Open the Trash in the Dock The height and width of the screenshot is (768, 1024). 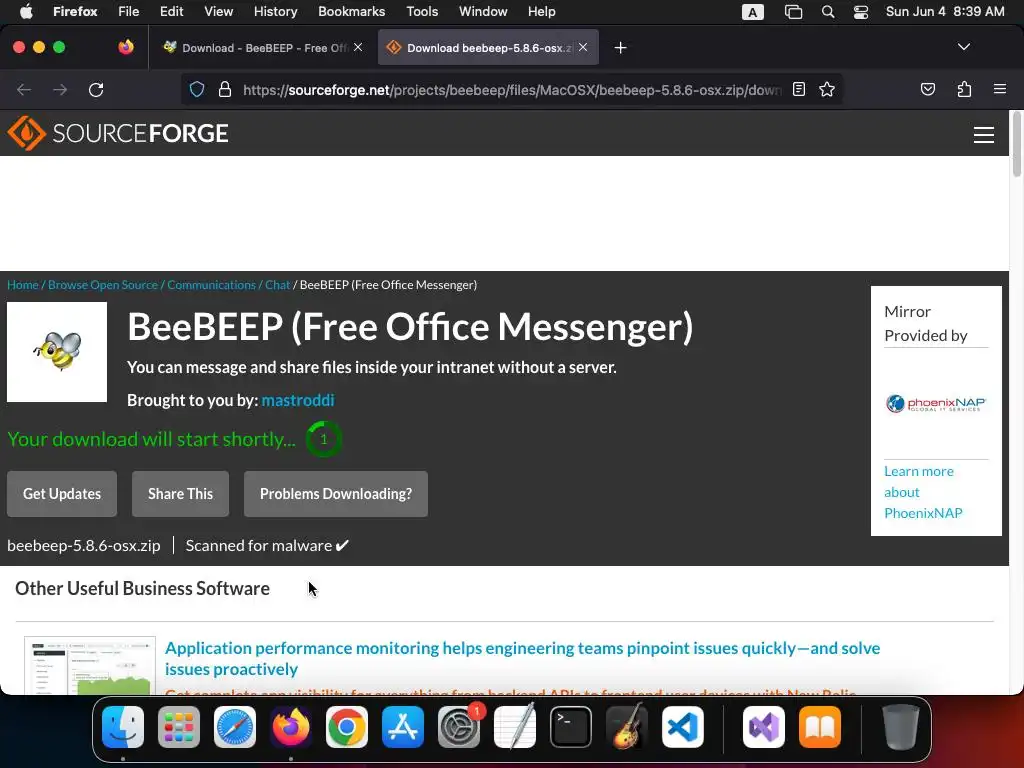click(x=901, y=727)
